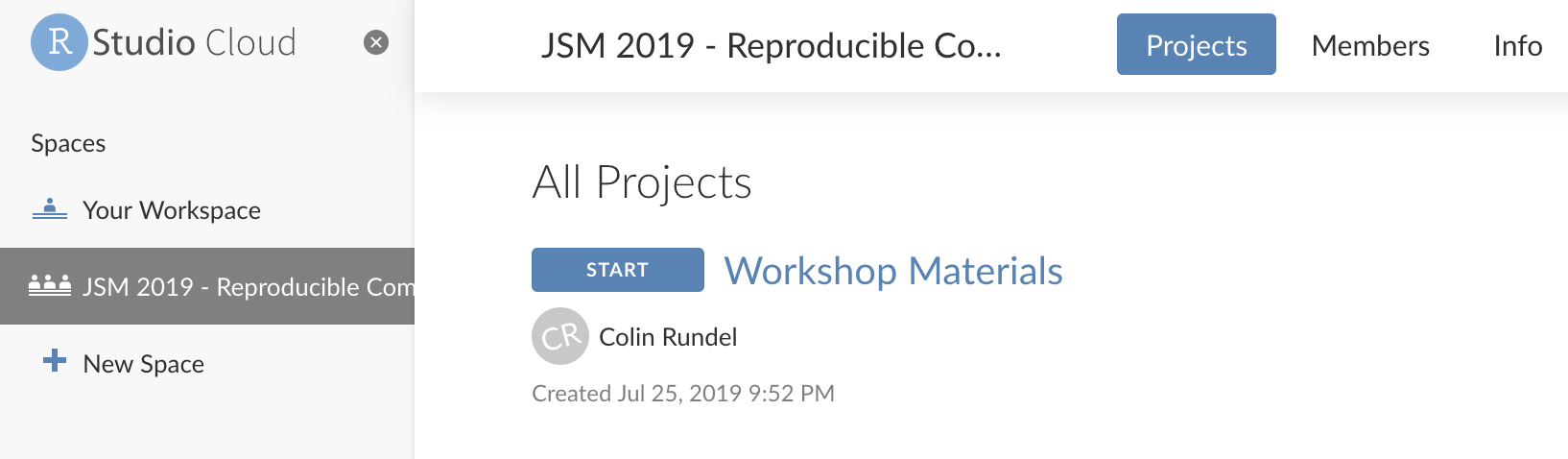The image size is (1568, 459).
Task: Click the JSM 2019 - Reproducible Co... header title
Action: click(771, 45)
